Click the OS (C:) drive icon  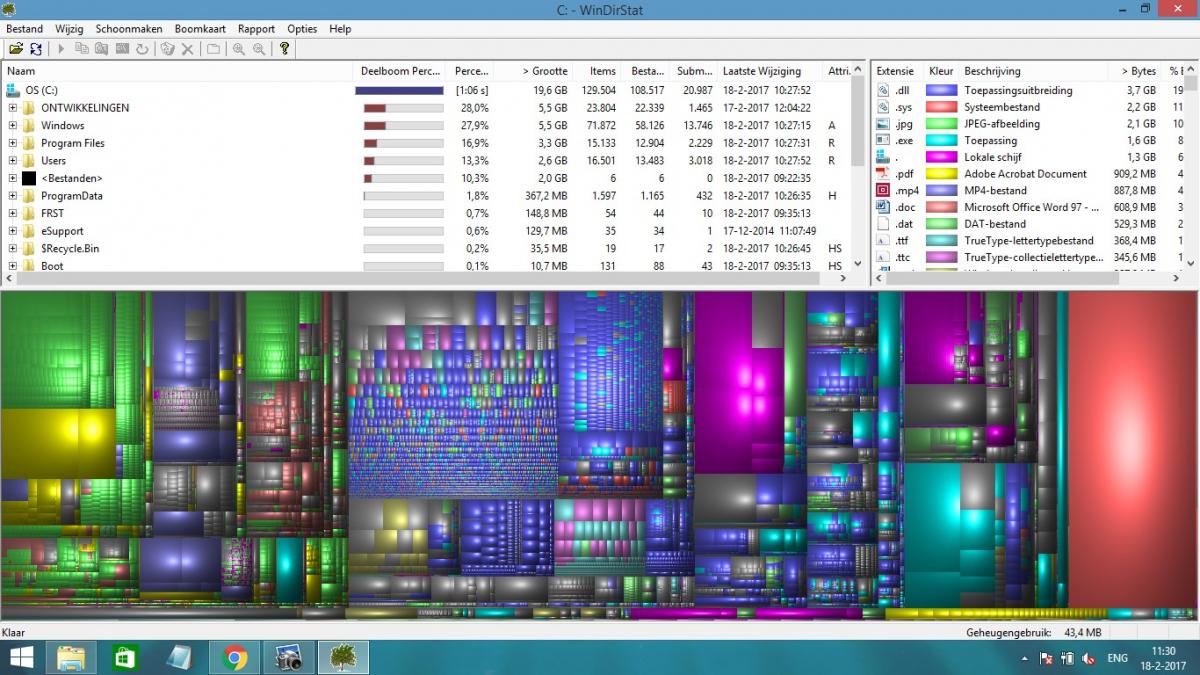14,90
